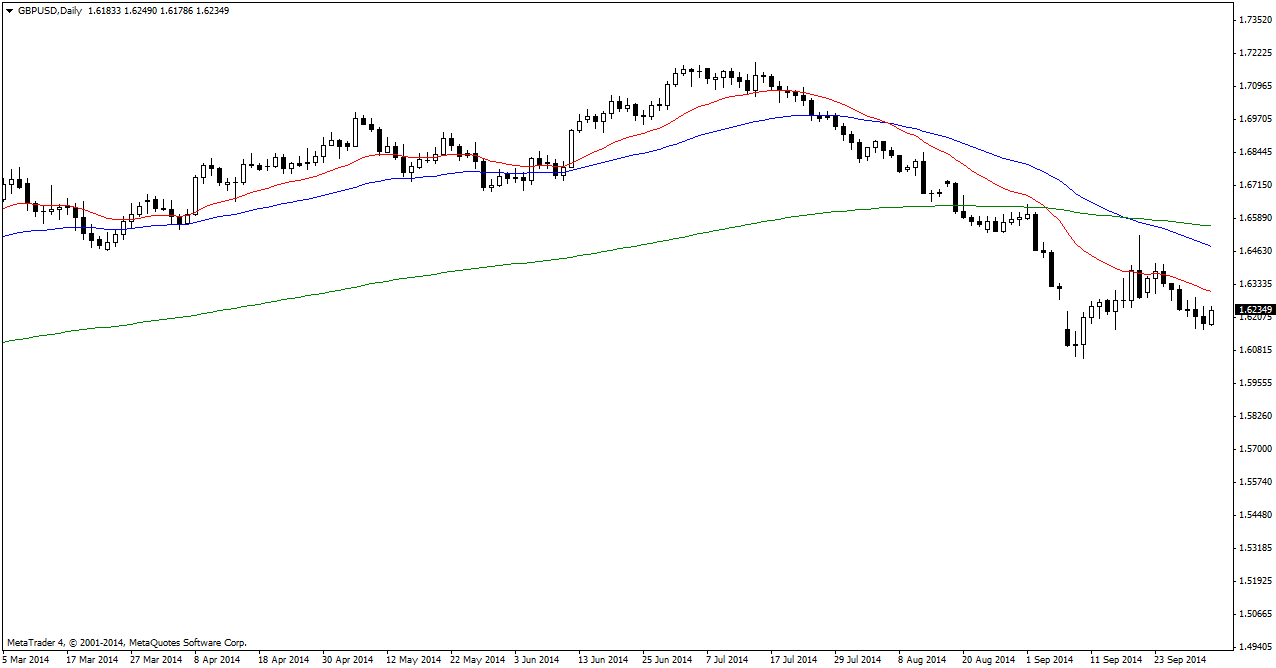The image size is (1276, 668).
Task: Click where blue and green averages cross
Action: (1127, 217)
